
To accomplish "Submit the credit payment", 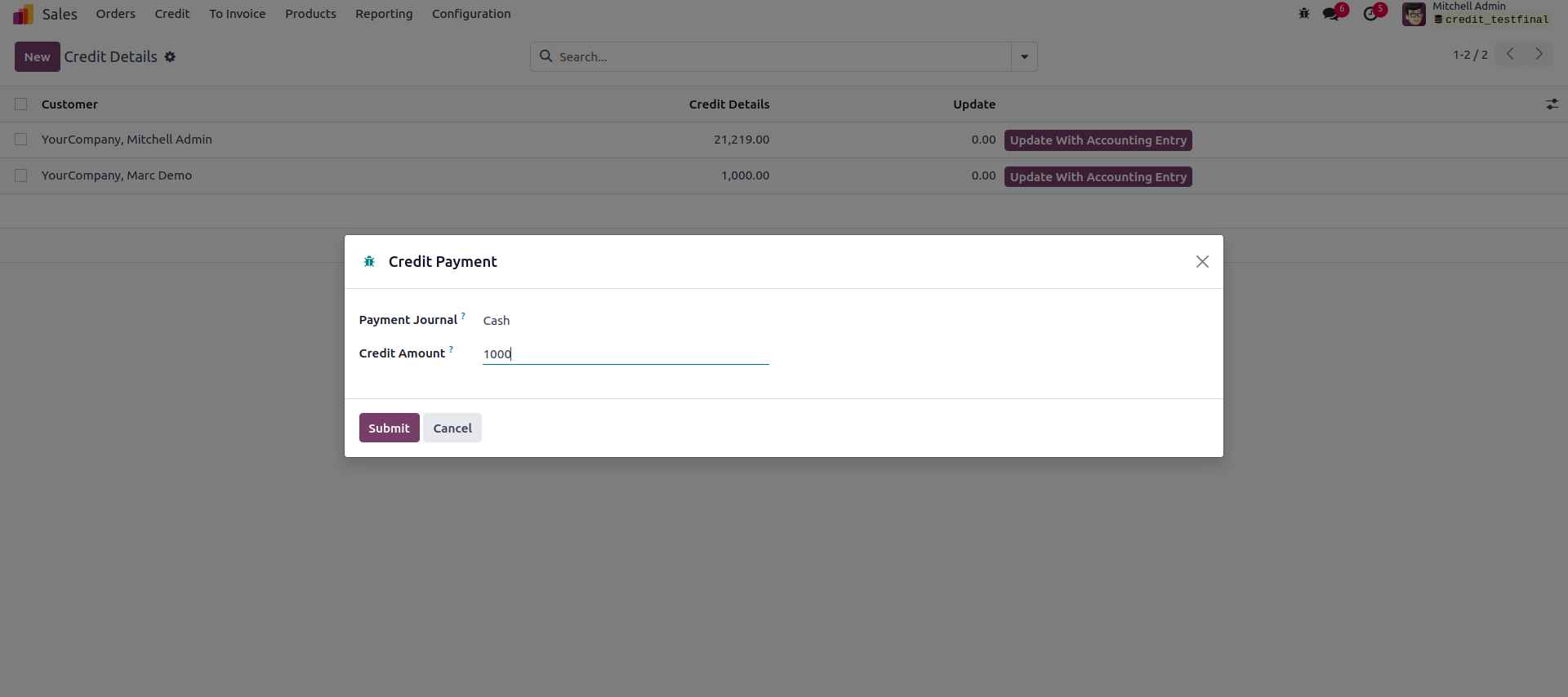I will (390, 428).
